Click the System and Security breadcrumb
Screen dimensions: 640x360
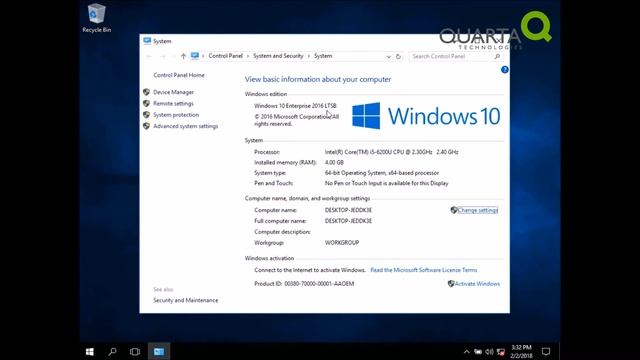coord(278,56)
